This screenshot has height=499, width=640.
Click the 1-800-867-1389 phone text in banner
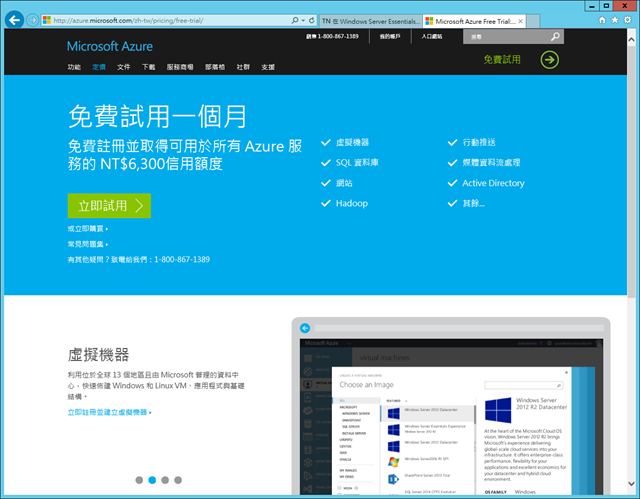pos(182,259)
